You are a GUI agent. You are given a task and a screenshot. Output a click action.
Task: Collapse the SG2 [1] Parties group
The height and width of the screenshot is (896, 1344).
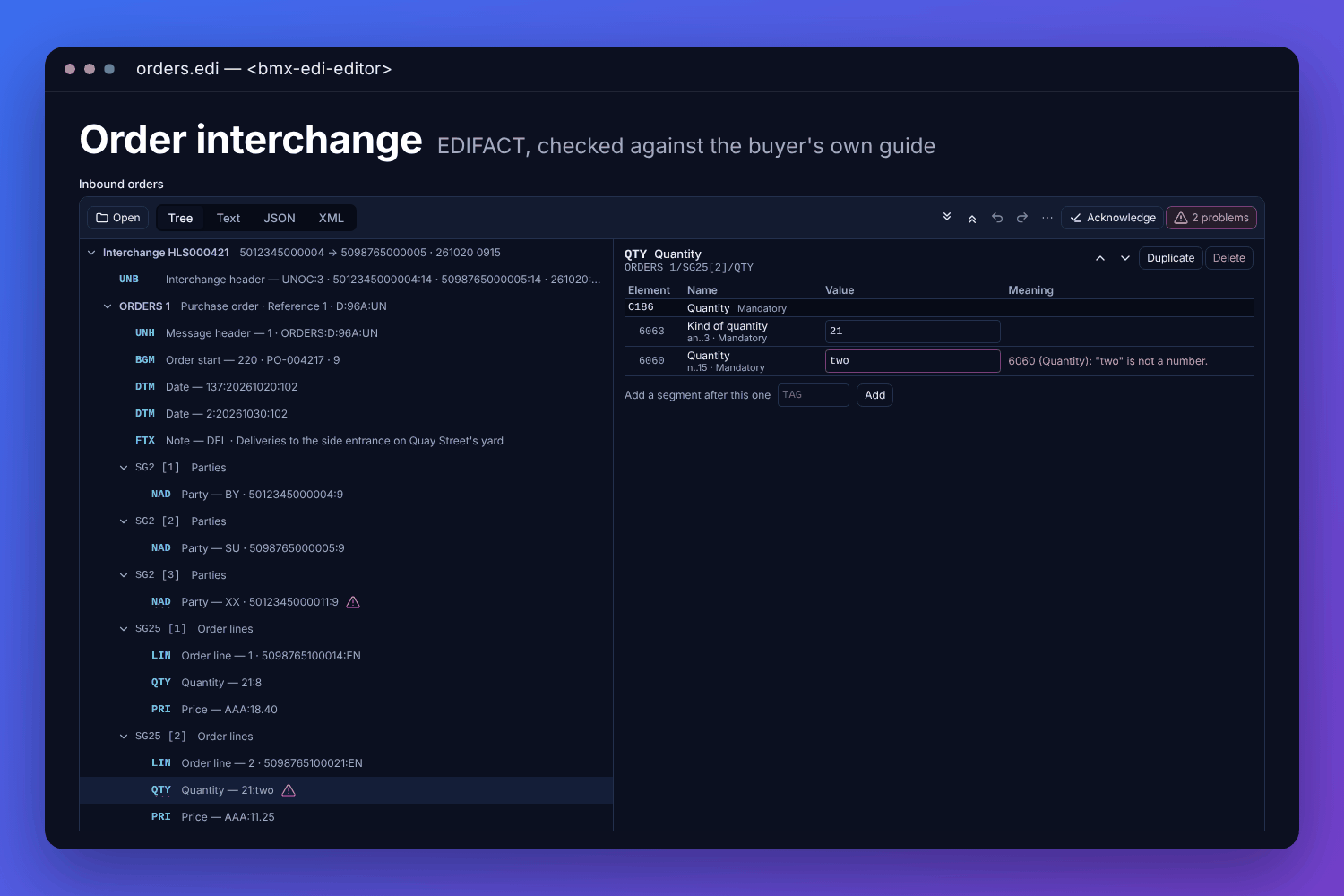pos(124,468)
